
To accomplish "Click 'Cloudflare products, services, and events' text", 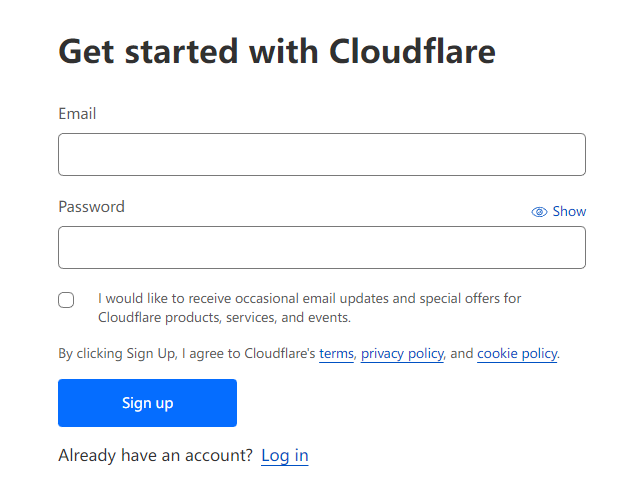I will pos(224,318).
